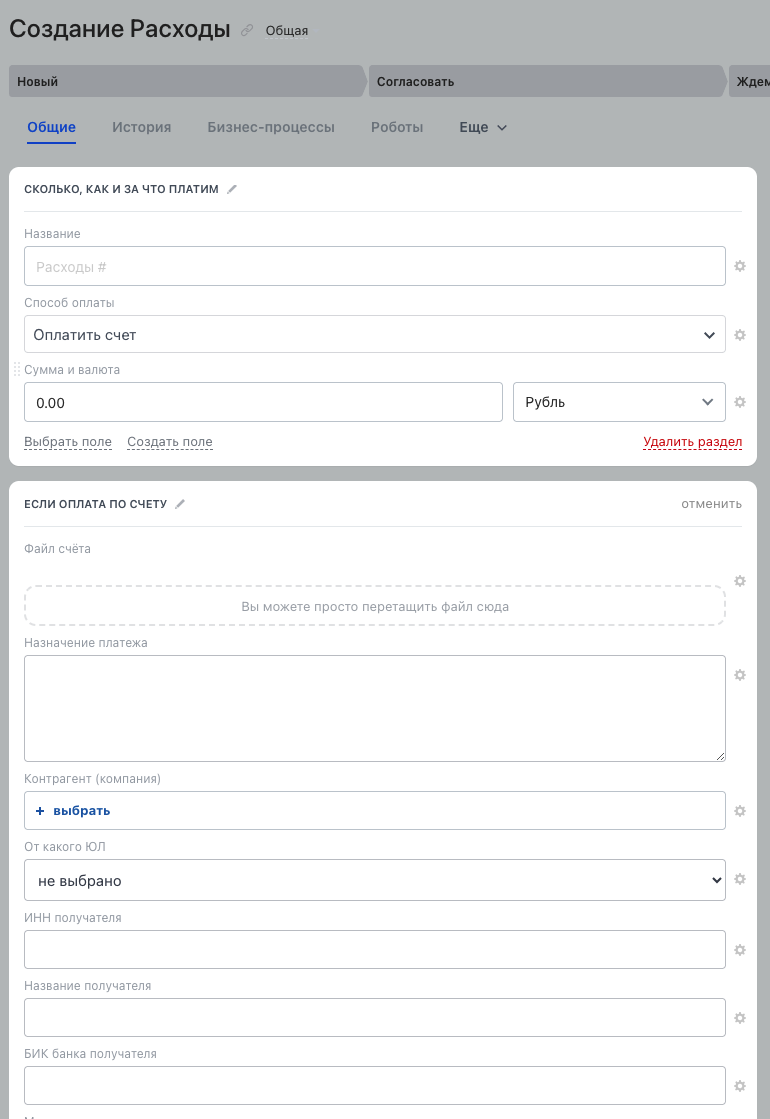The width and height of the screenshot is (770, 1119).
Task: Open gear settings for the Название field
Action: (x=740, y=266)
